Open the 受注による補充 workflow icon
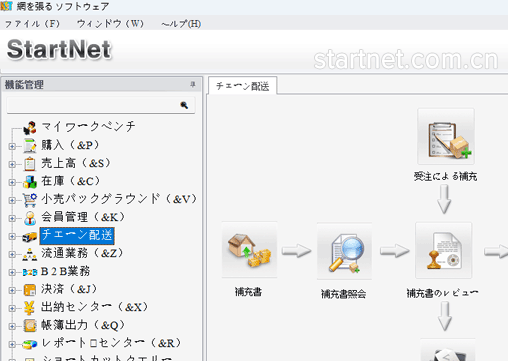Image resolution: width=508 pixels, height=361 pixels. coord(446,136)
